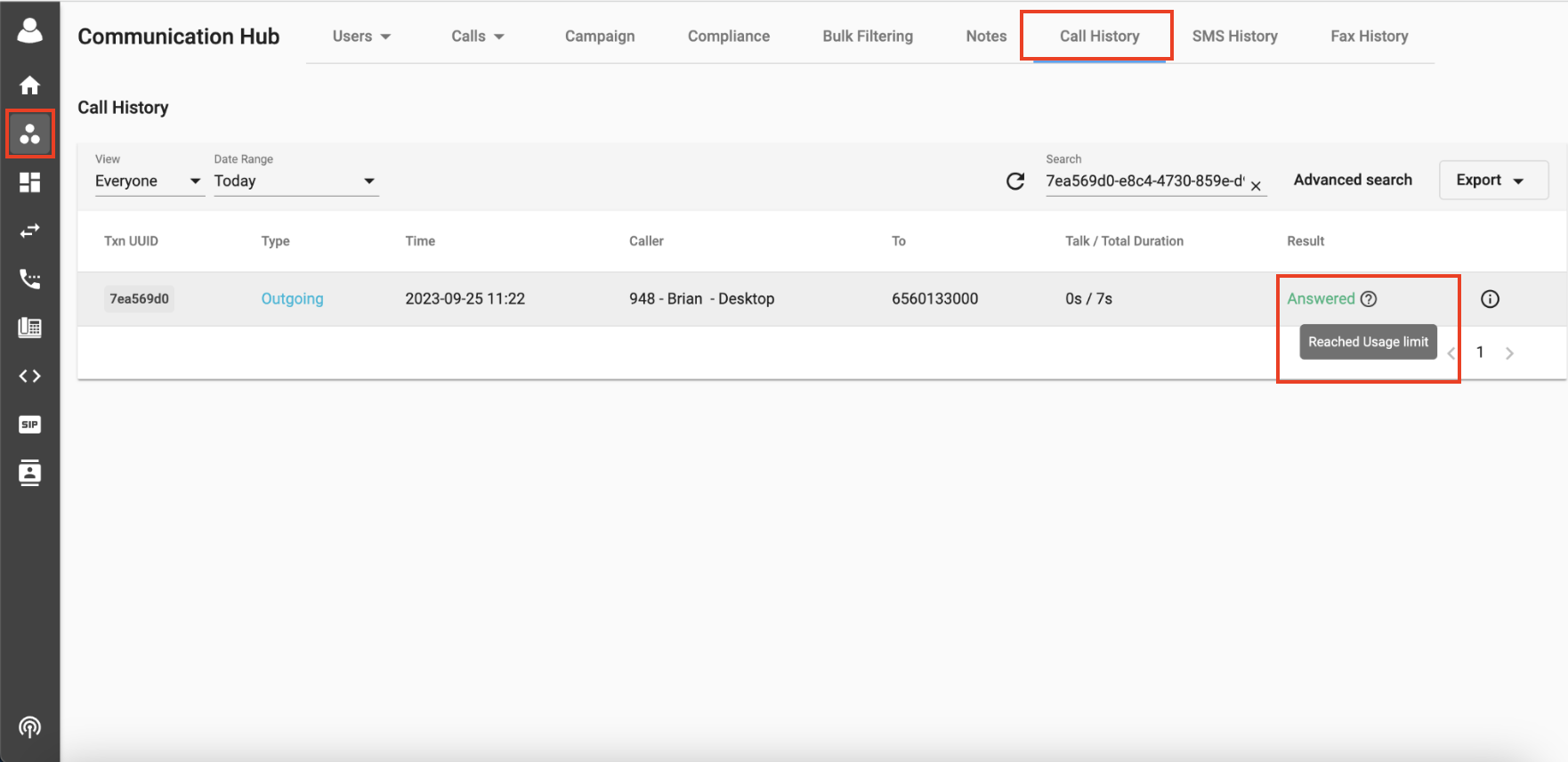Viewport: 1568px width, 762px height.
Task: Click the Talk / Total Duration header
Action: click(x=1124, y=241)
